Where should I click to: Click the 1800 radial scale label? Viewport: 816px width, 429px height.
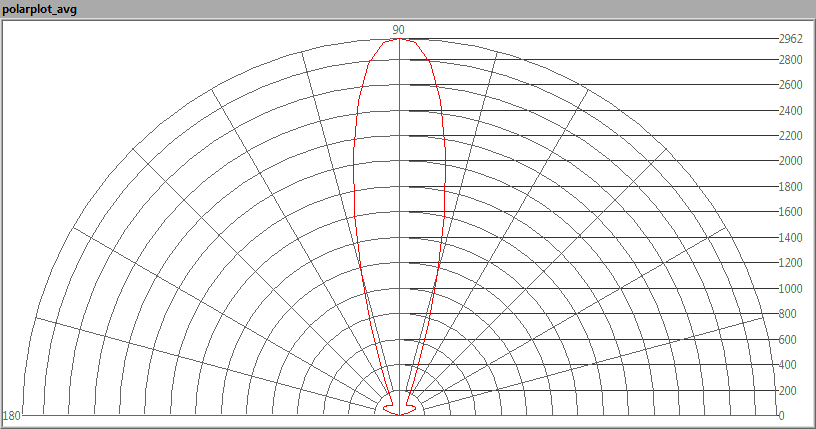[x=790, y=187]
